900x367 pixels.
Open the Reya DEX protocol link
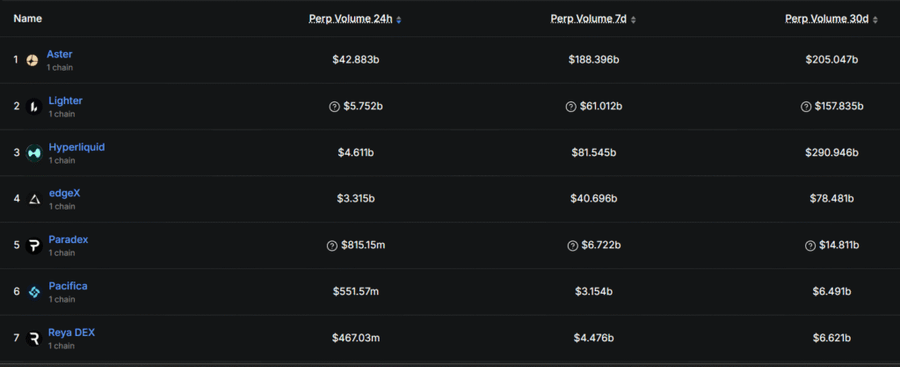click(x=72, y=333)
